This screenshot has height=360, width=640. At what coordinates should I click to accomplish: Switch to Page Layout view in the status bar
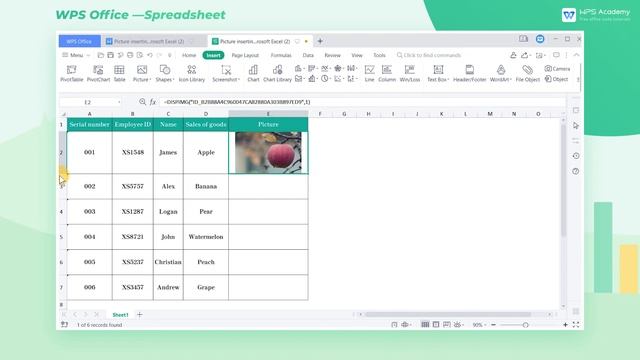436,325
